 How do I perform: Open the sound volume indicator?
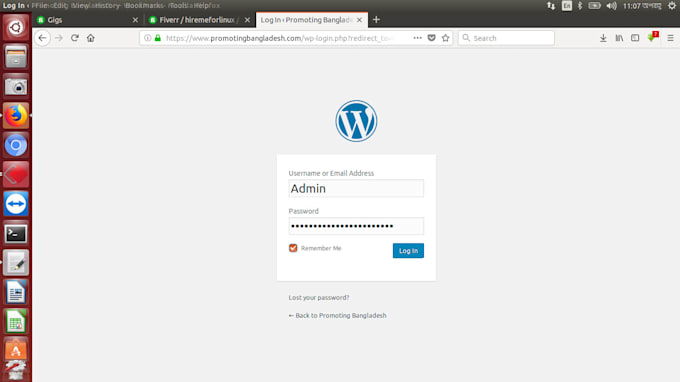tap(611, 6)
